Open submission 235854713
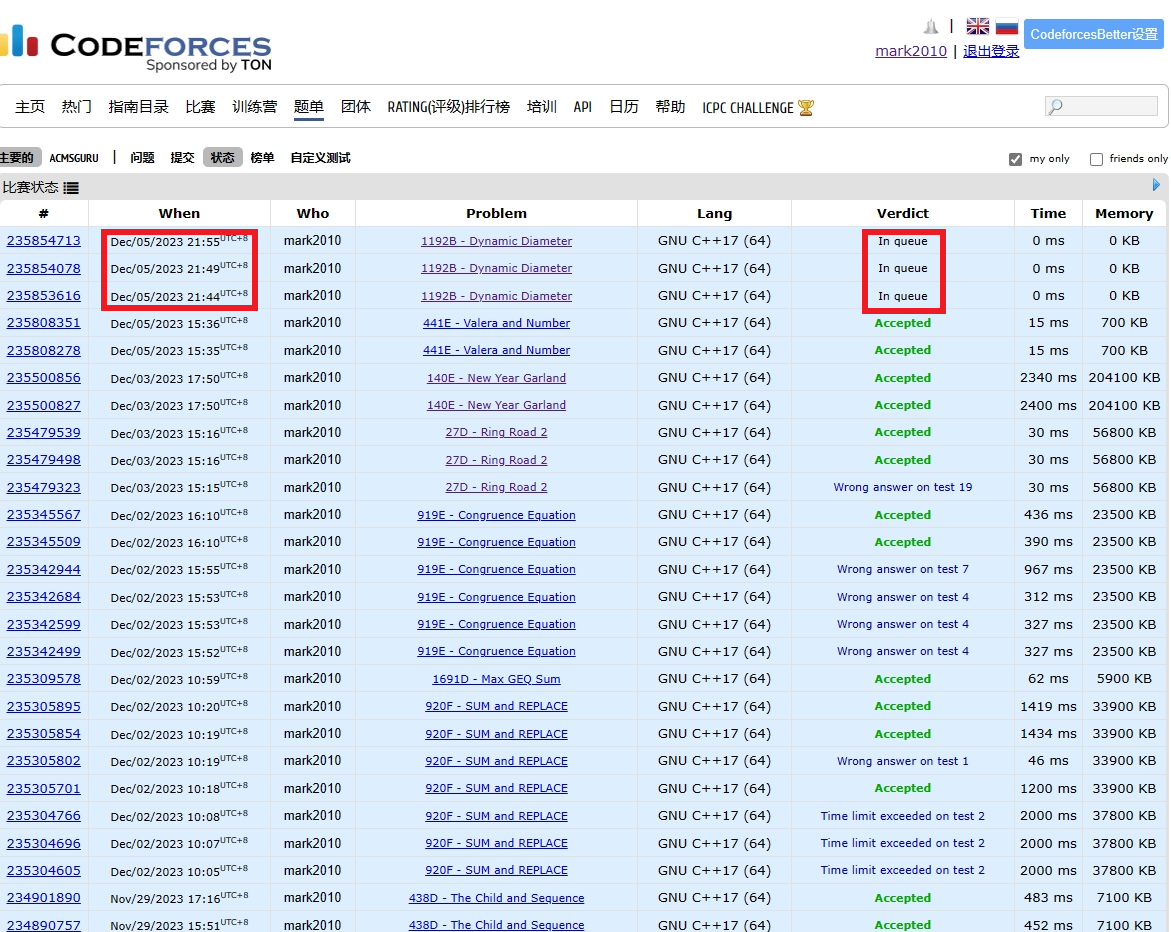The image size is (1171, 932). pos(44,241)
